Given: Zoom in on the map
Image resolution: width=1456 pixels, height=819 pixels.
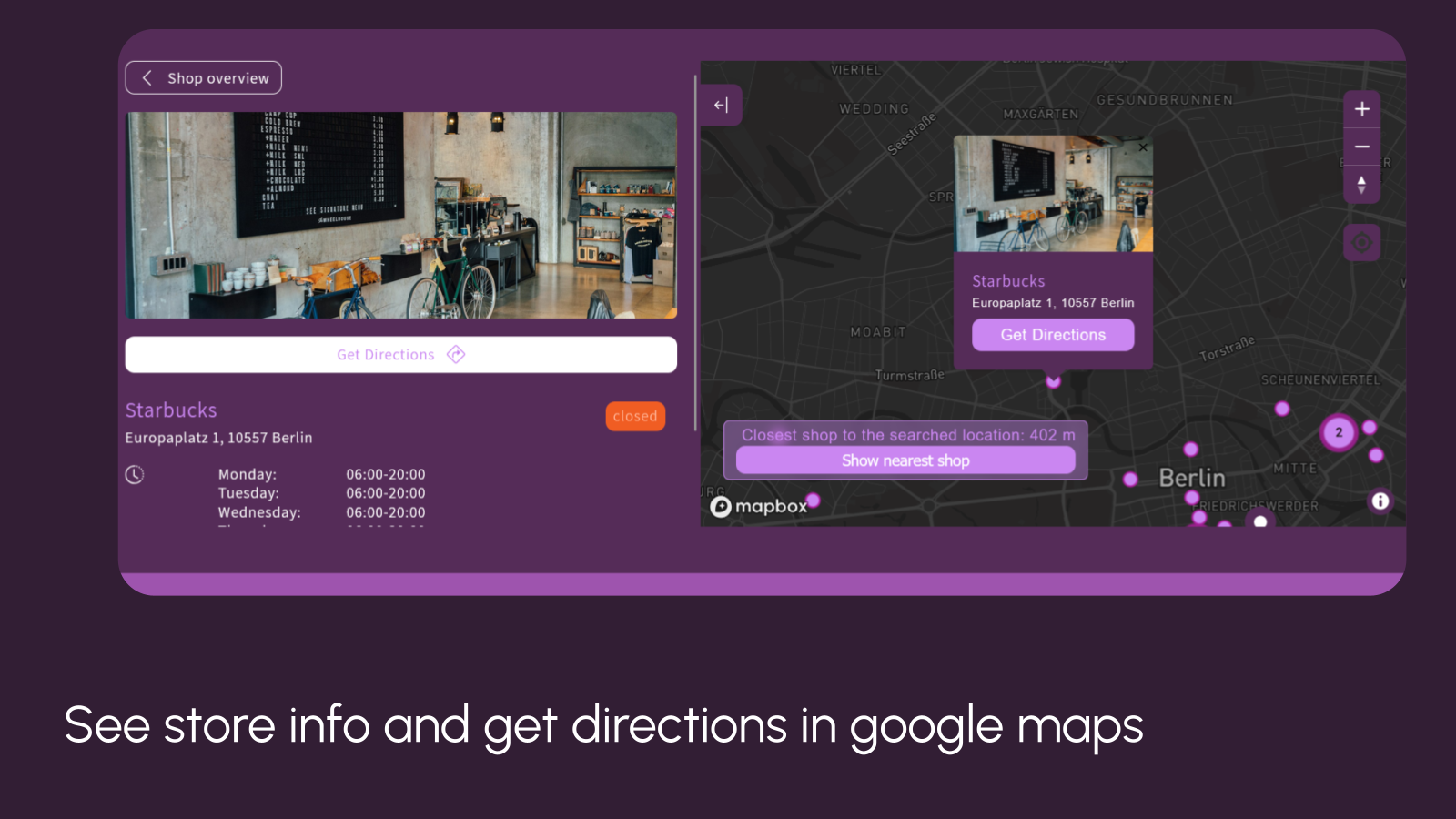Looking at the screenshot, I should point(1361,109).
